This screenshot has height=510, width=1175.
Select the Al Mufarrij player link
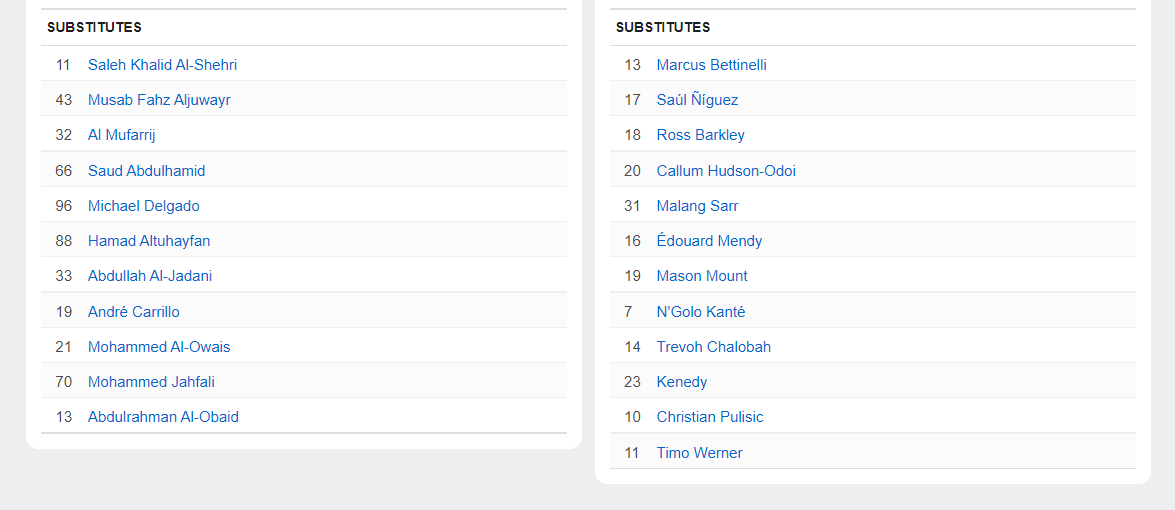tap(122, 135)
